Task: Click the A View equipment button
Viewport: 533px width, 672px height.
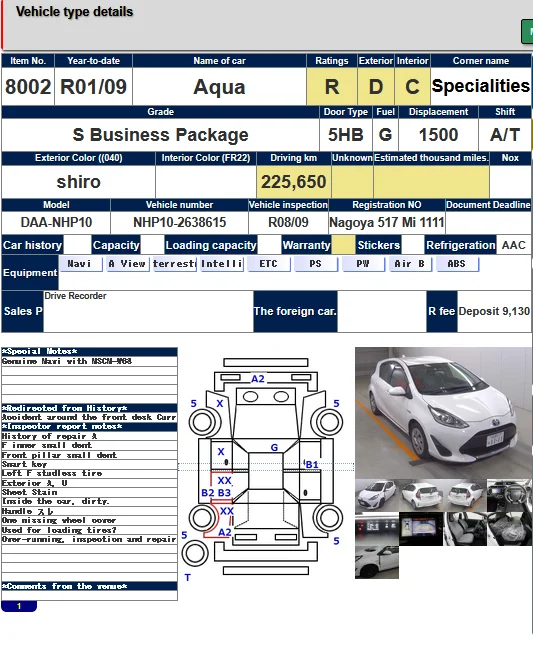Action: point(127,264)
